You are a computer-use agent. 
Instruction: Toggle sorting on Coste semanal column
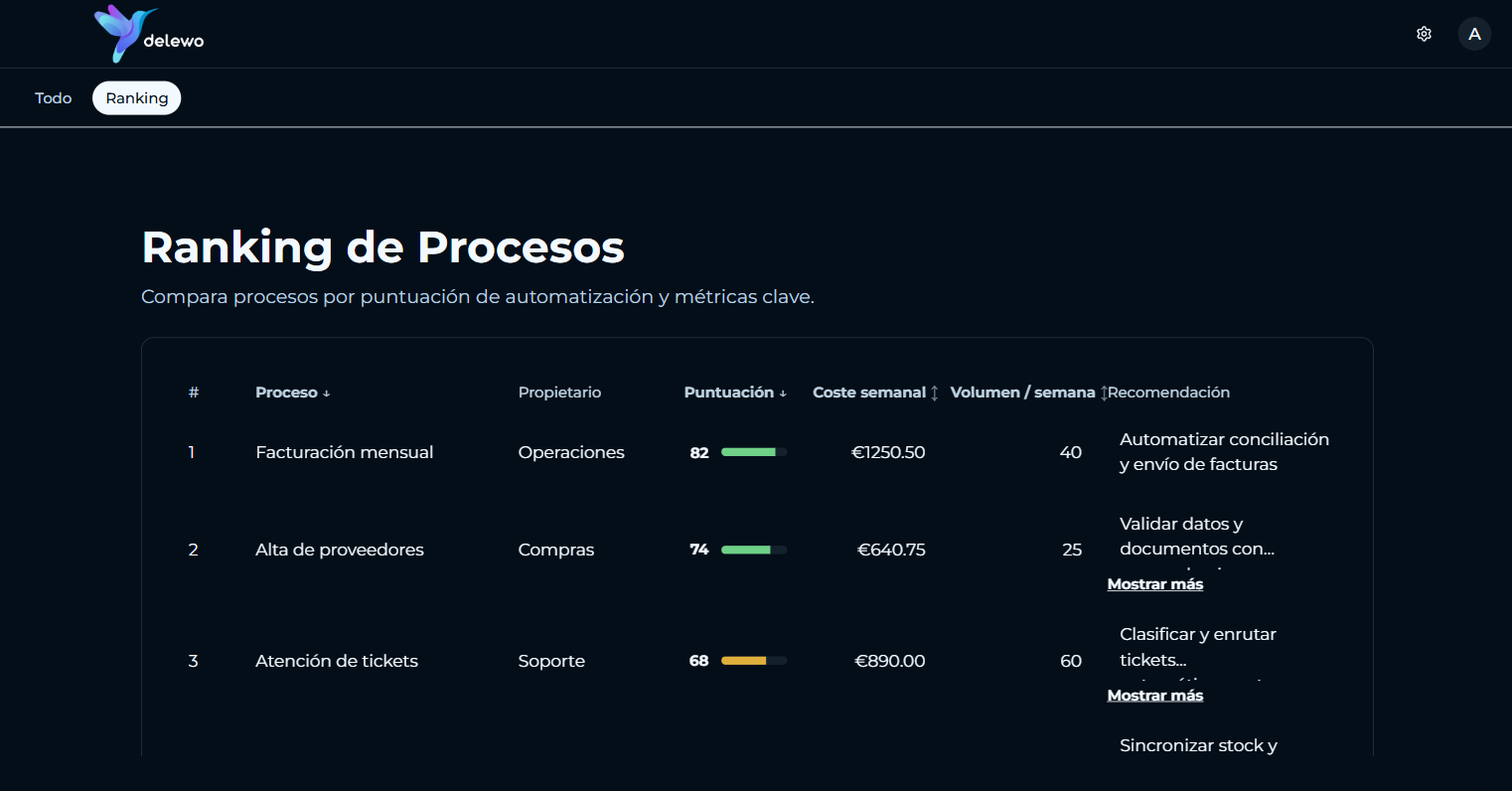874,392
